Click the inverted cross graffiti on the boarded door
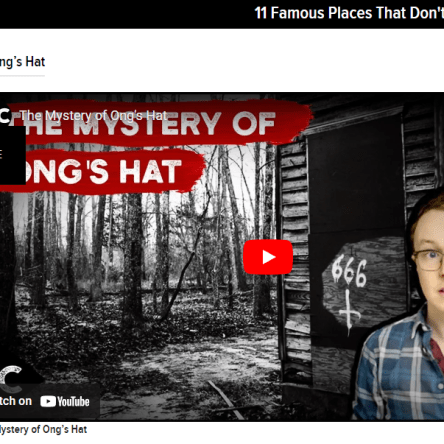The width and height of the screenshot is (444, 444). pyautogui.click(x=349, y=311)
